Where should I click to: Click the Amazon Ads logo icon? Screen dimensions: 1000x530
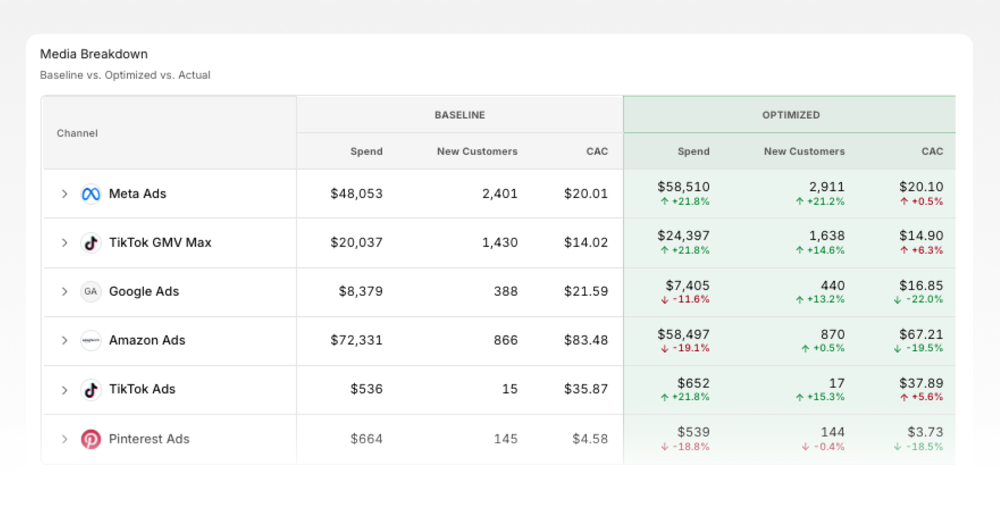(91, 341)
